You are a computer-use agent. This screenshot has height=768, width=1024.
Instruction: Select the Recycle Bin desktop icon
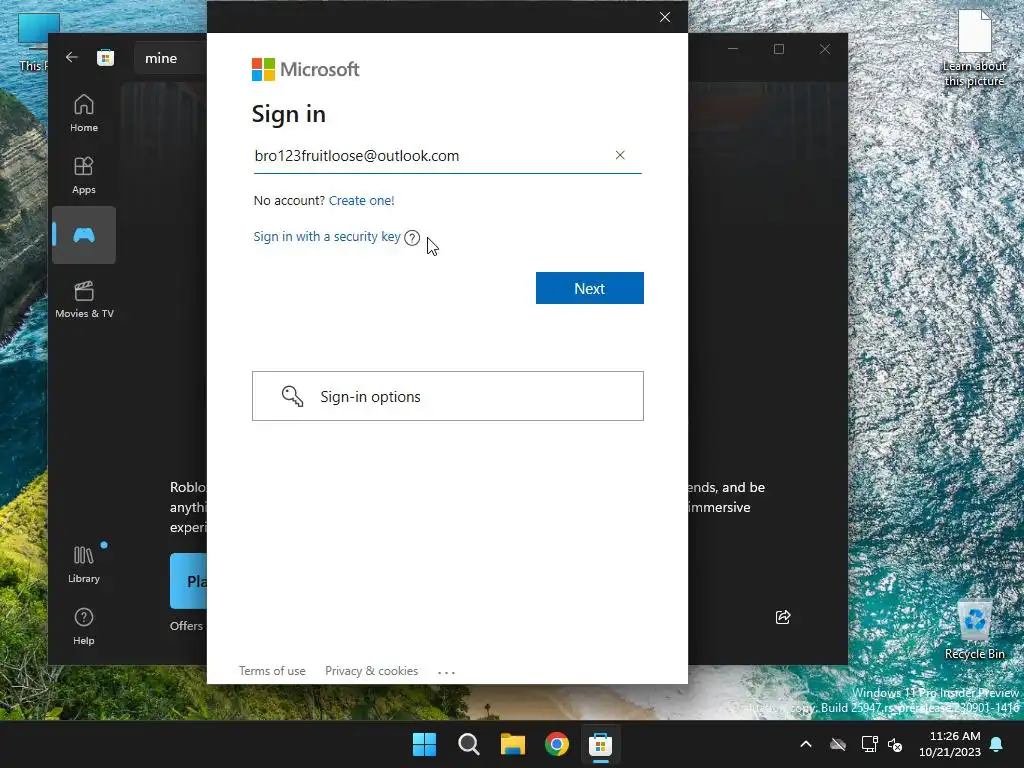tap(974, 630)
